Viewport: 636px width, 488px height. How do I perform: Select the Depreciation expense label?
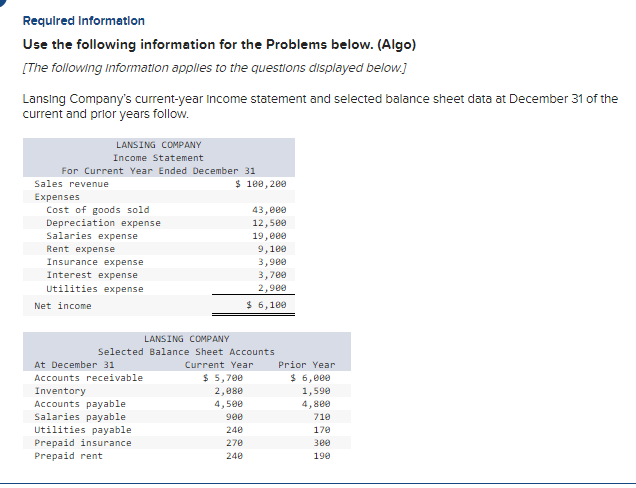click(103, 223)
